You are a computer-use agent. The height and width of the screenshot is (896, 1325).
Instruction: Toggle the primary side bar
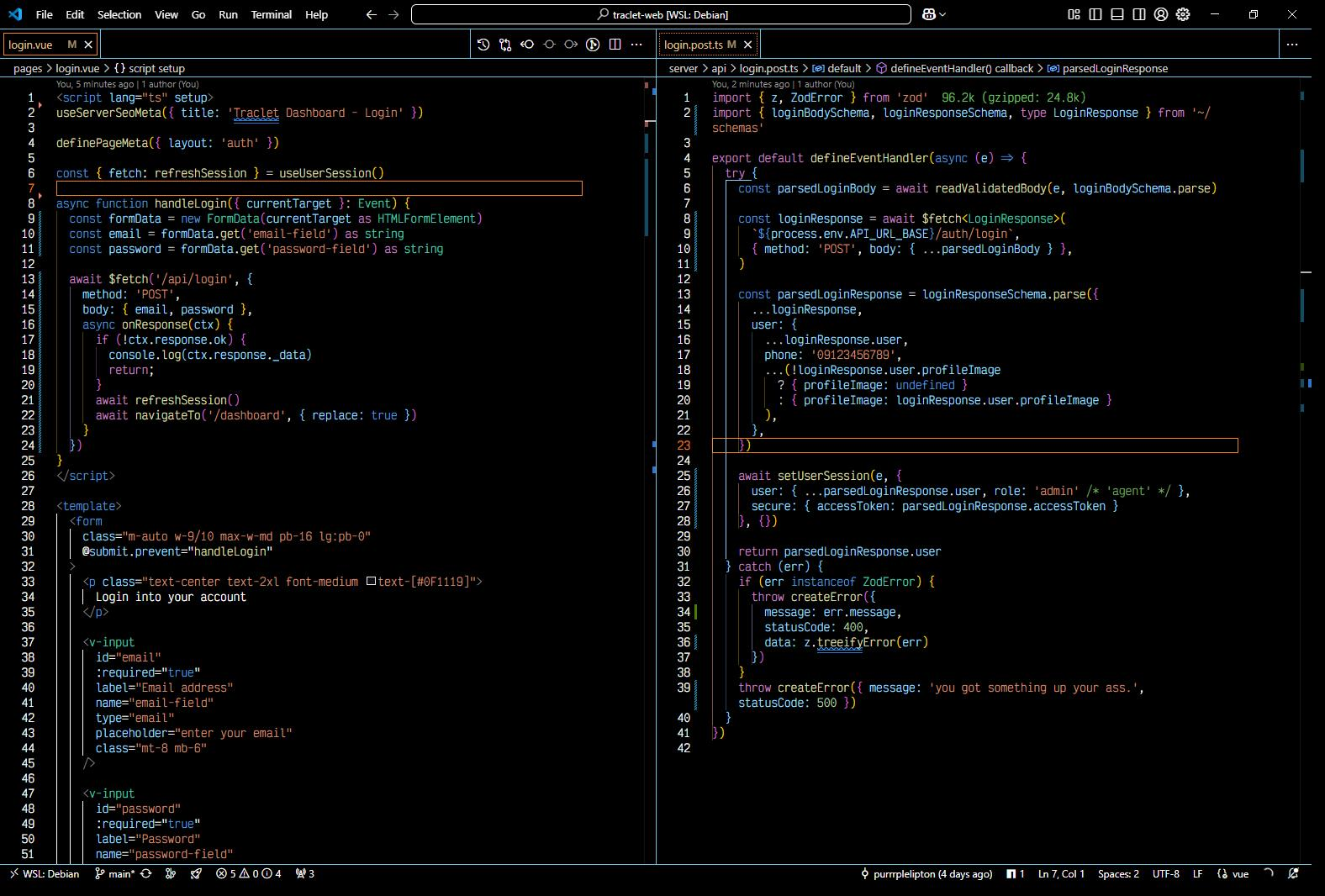(1095, 14)
